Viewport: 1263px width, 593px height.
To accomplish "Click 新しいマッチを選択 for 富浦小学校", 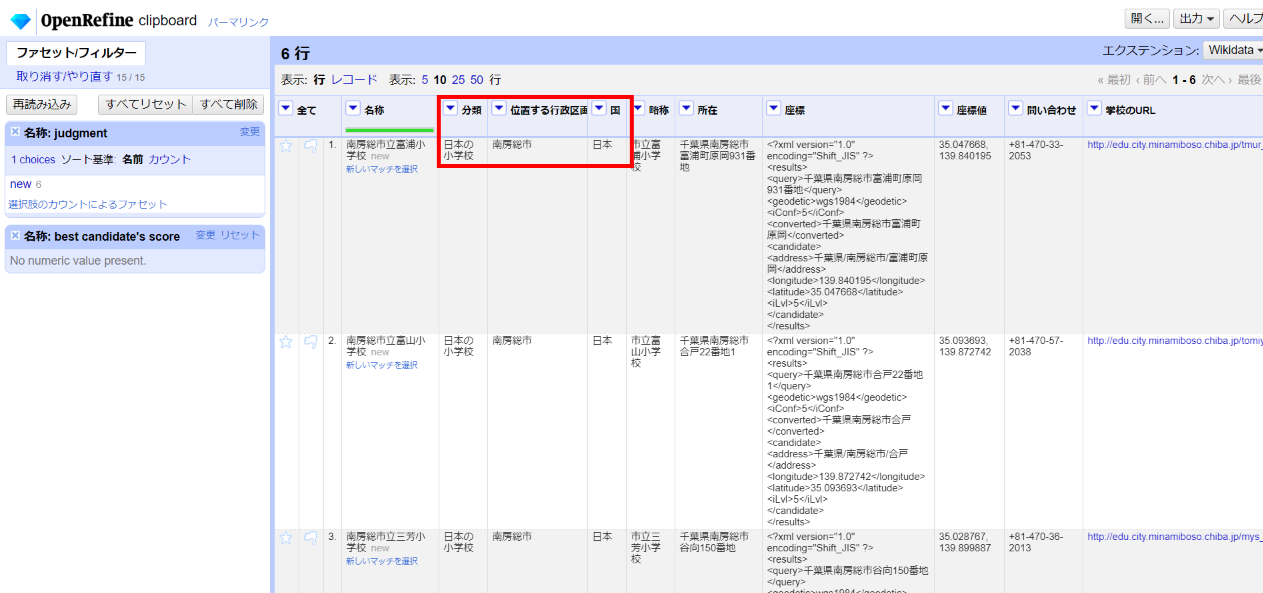I will pyautogui.click(x=382, y=169).
